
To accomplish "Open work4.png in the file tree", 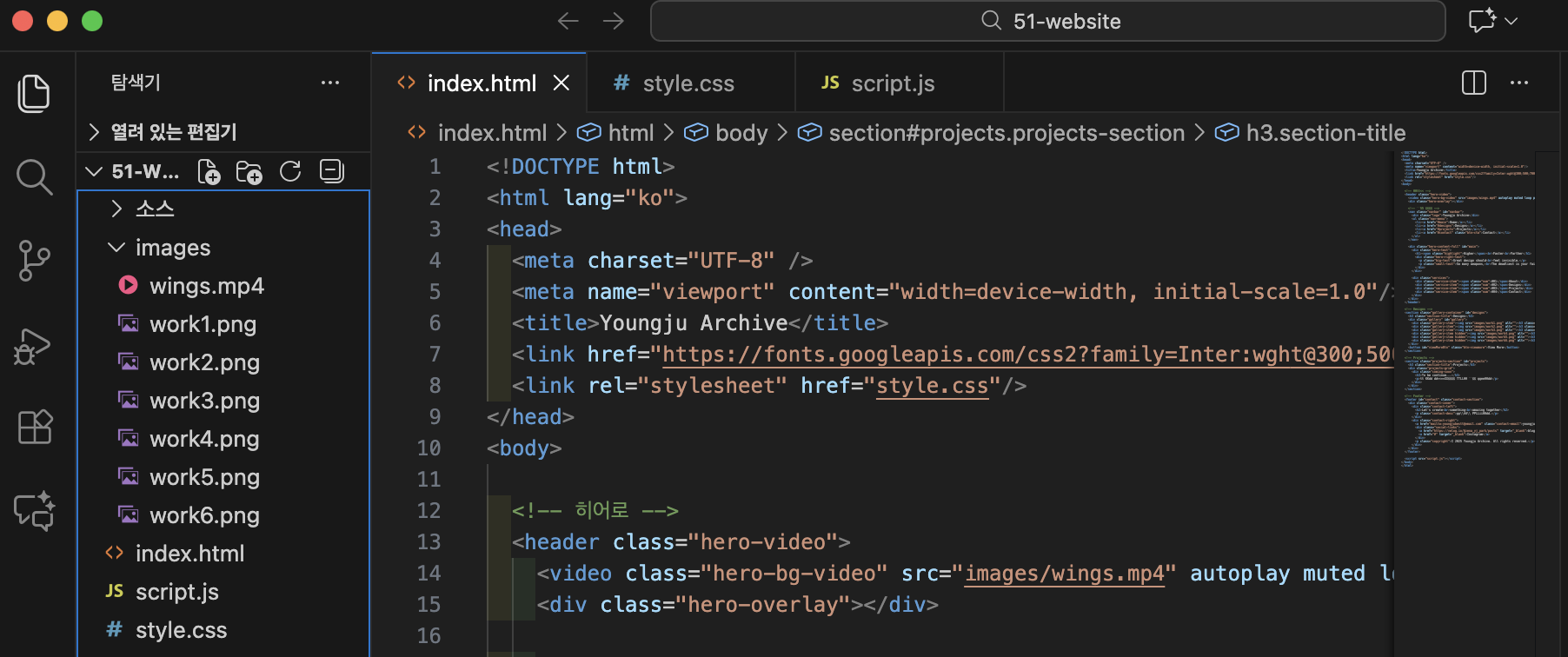I will coord(224,439).
